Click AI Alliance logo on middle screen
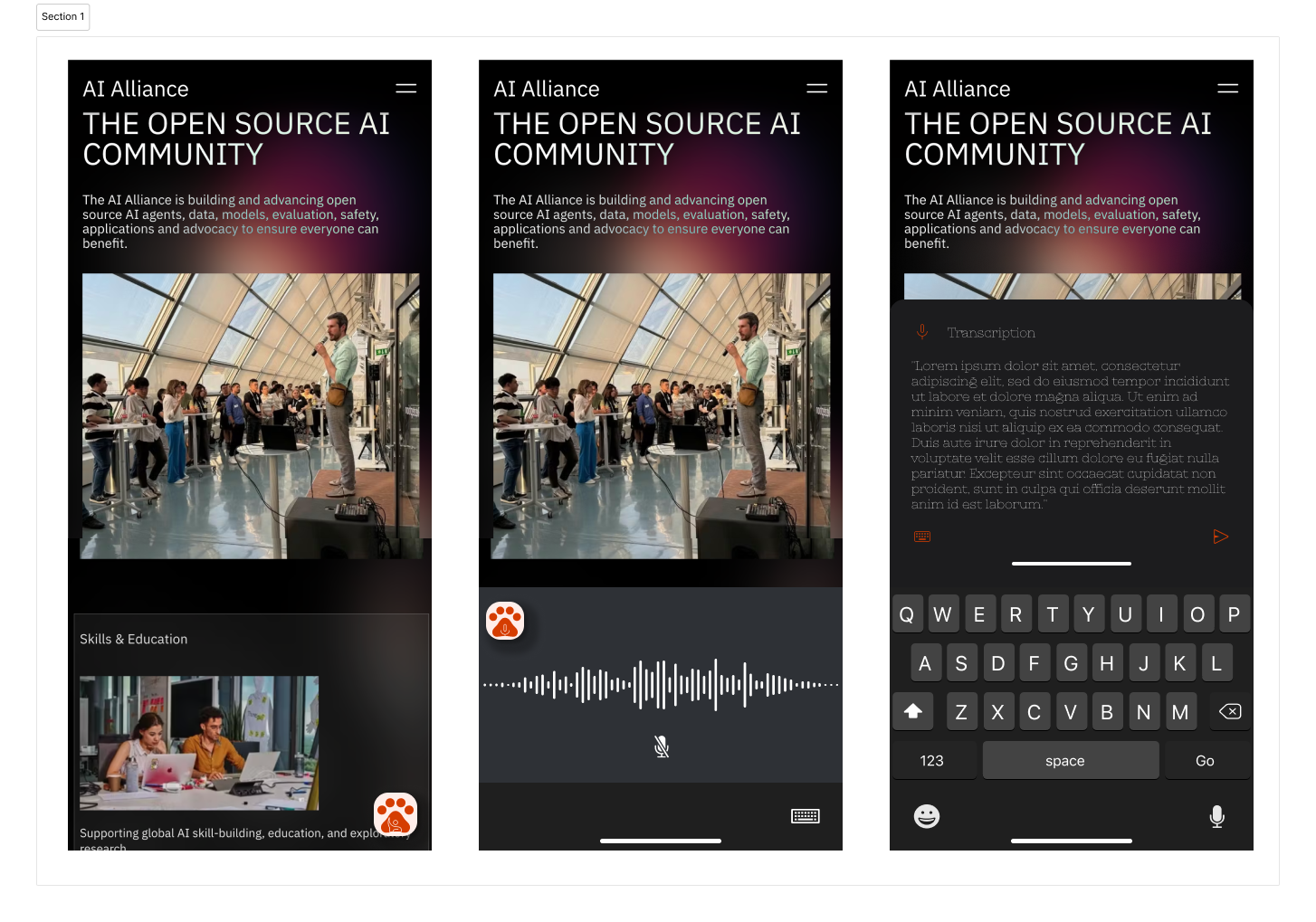This screenshot has height=922, width=1316. (x=547, y=89)
